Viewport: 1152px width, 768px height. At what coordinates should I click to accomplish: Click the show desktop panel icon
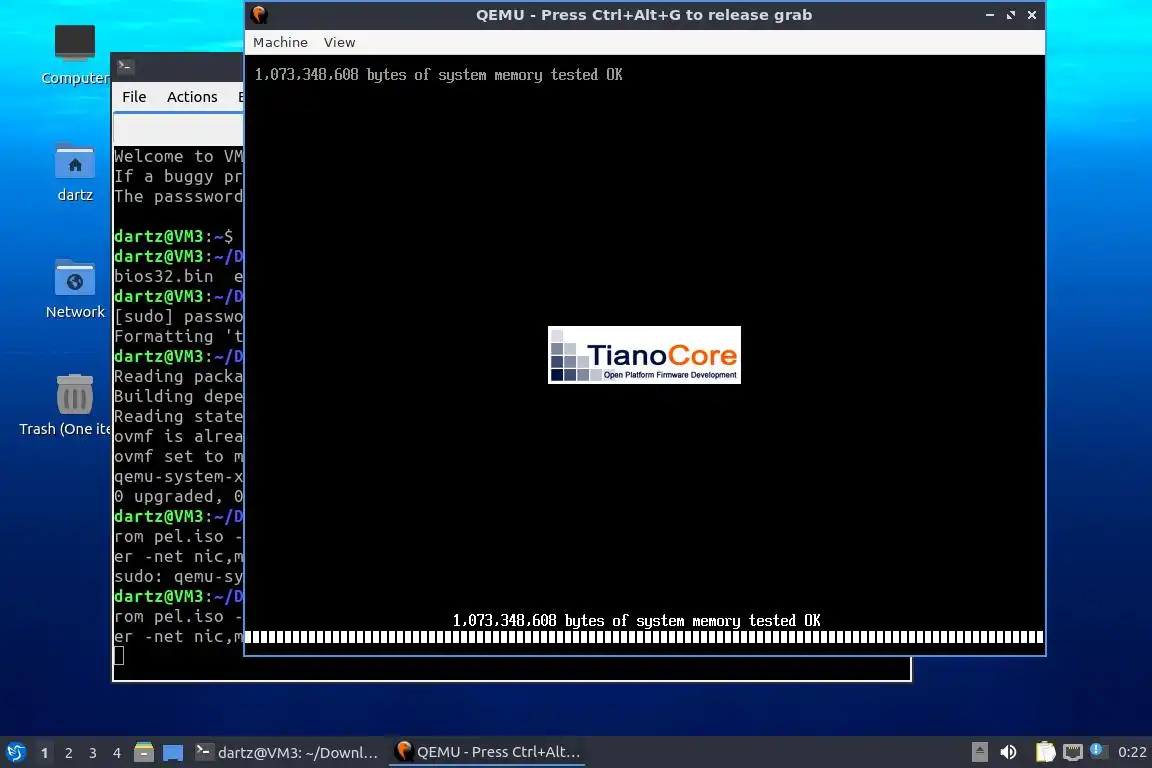tap(173, 753)
